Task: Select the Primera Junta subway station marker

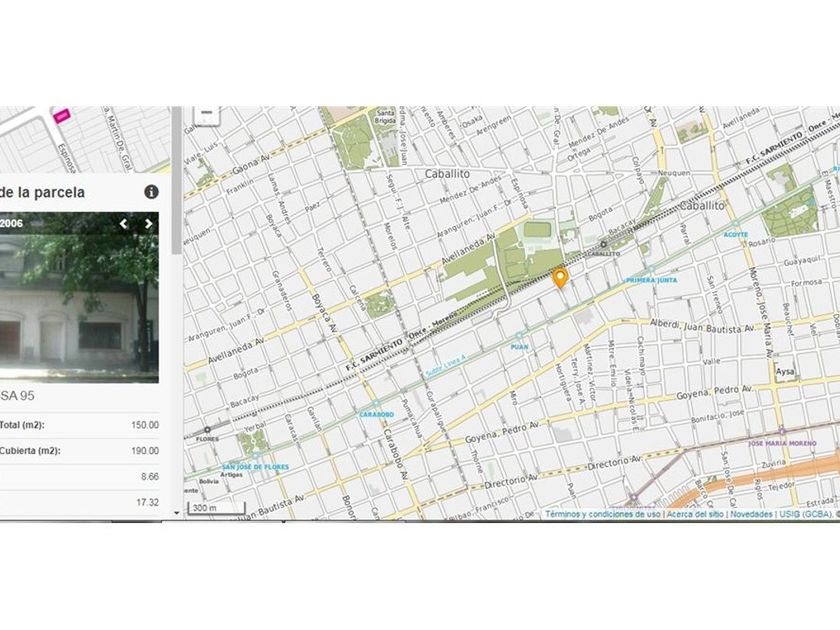Action: click(x=651, y=270)
